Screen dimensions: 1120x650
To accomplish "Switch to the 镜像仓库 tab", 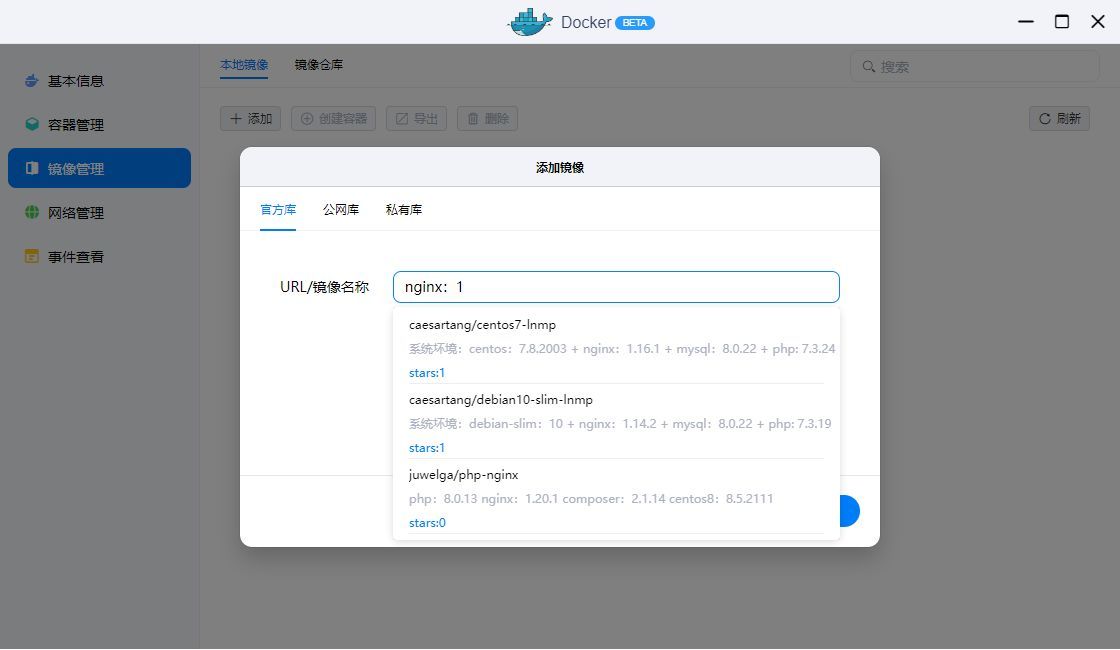I will pyautogui.click(x=317, y=63).
